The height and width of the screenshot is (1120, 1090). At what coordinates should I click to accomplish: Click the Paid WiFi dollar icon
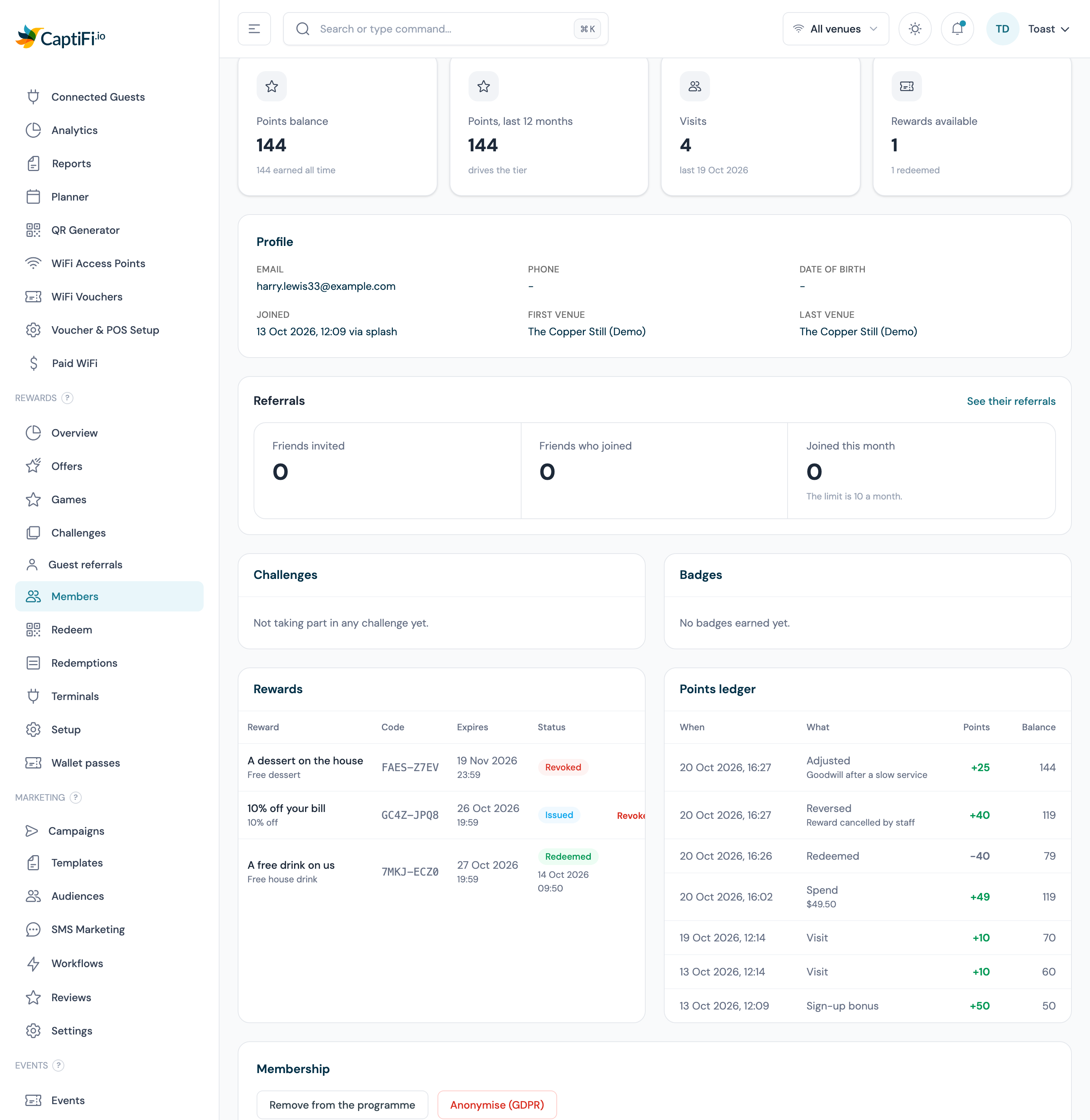pyautogui.click(x=33, y=363)
